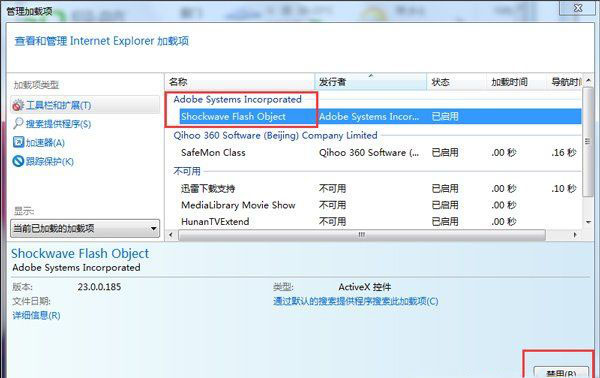Select the Adobe Systems Incorporated group header
Image resolution: width=600 pixels, height=378 pixels.
point(237,99)
